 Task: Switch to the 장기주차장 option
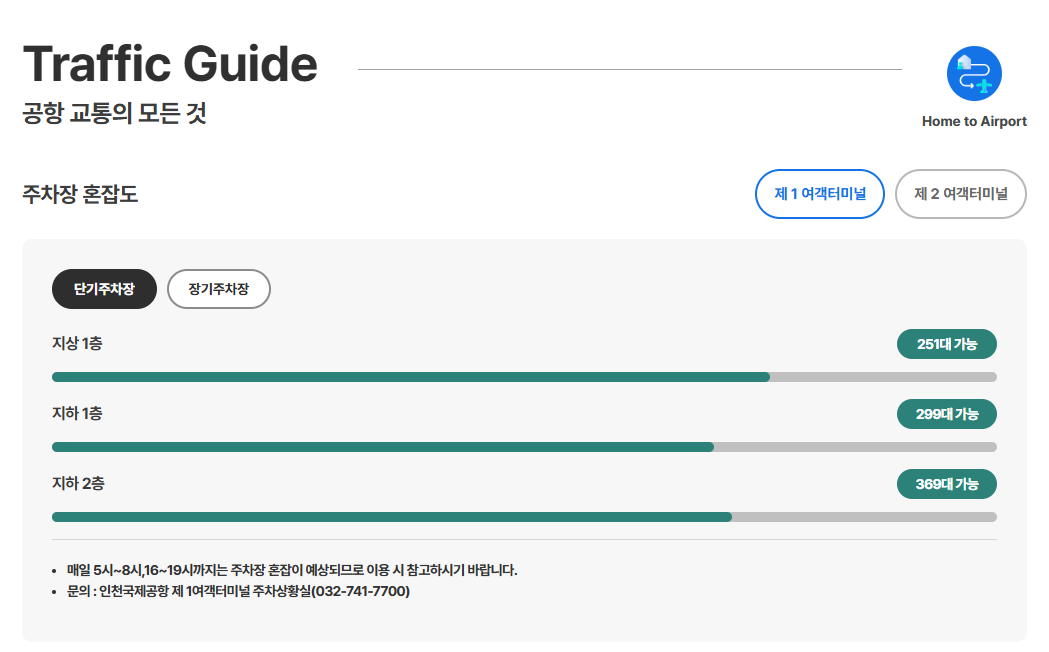click(218, 290)
